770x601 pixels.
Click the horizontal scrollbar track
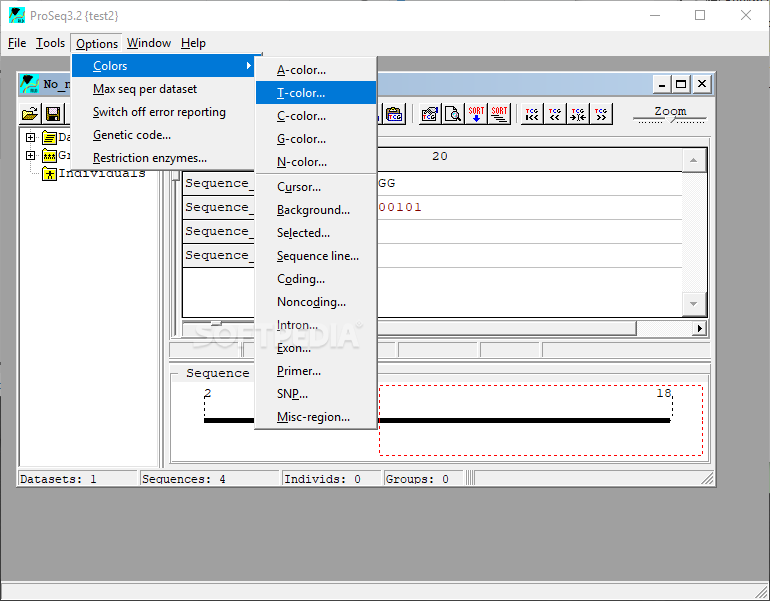(x=664, y=328)
